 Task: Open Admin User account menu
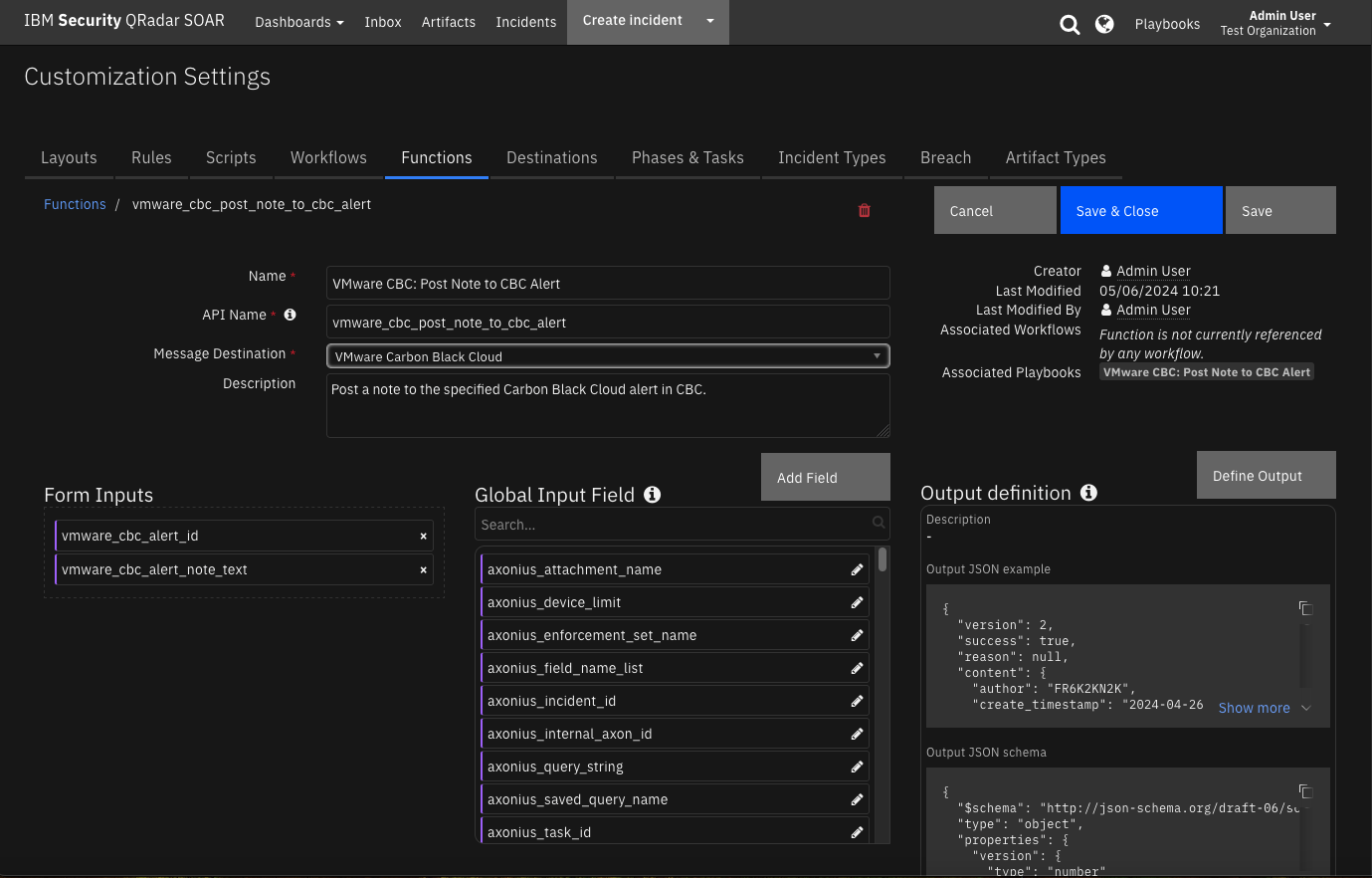[1275, 23]
